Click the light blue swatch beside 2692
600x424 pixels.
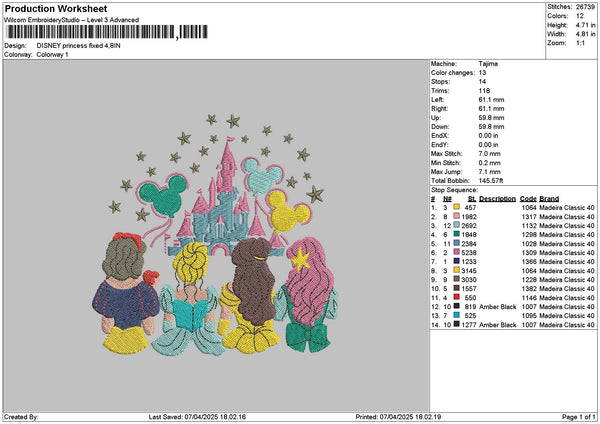click(x=457, y=225)
